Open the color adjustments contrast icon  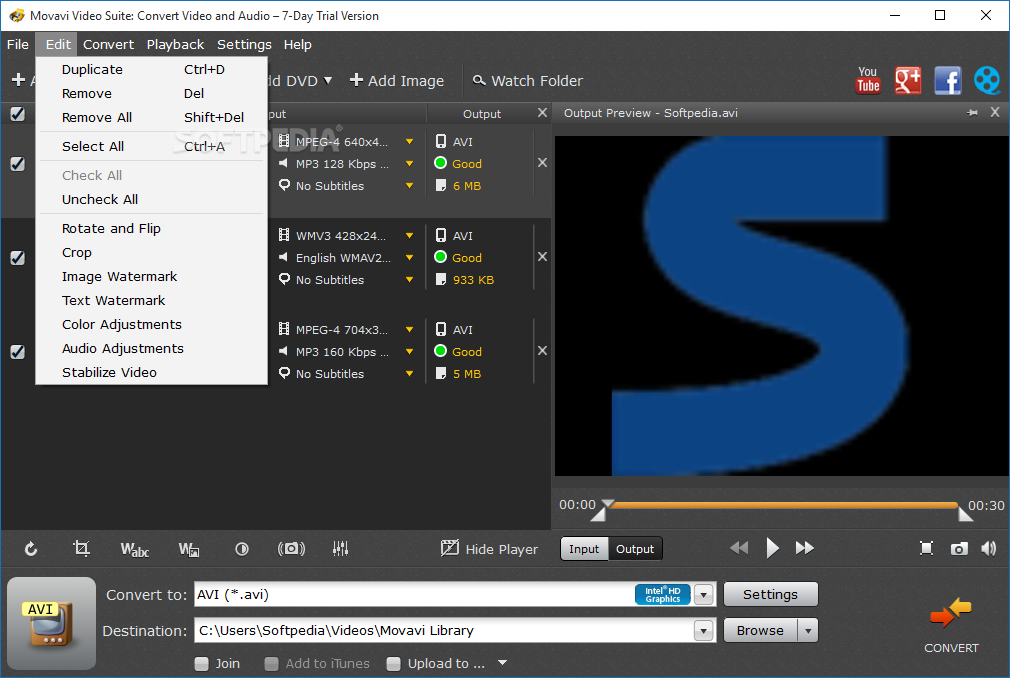click(x=242, y=549)
